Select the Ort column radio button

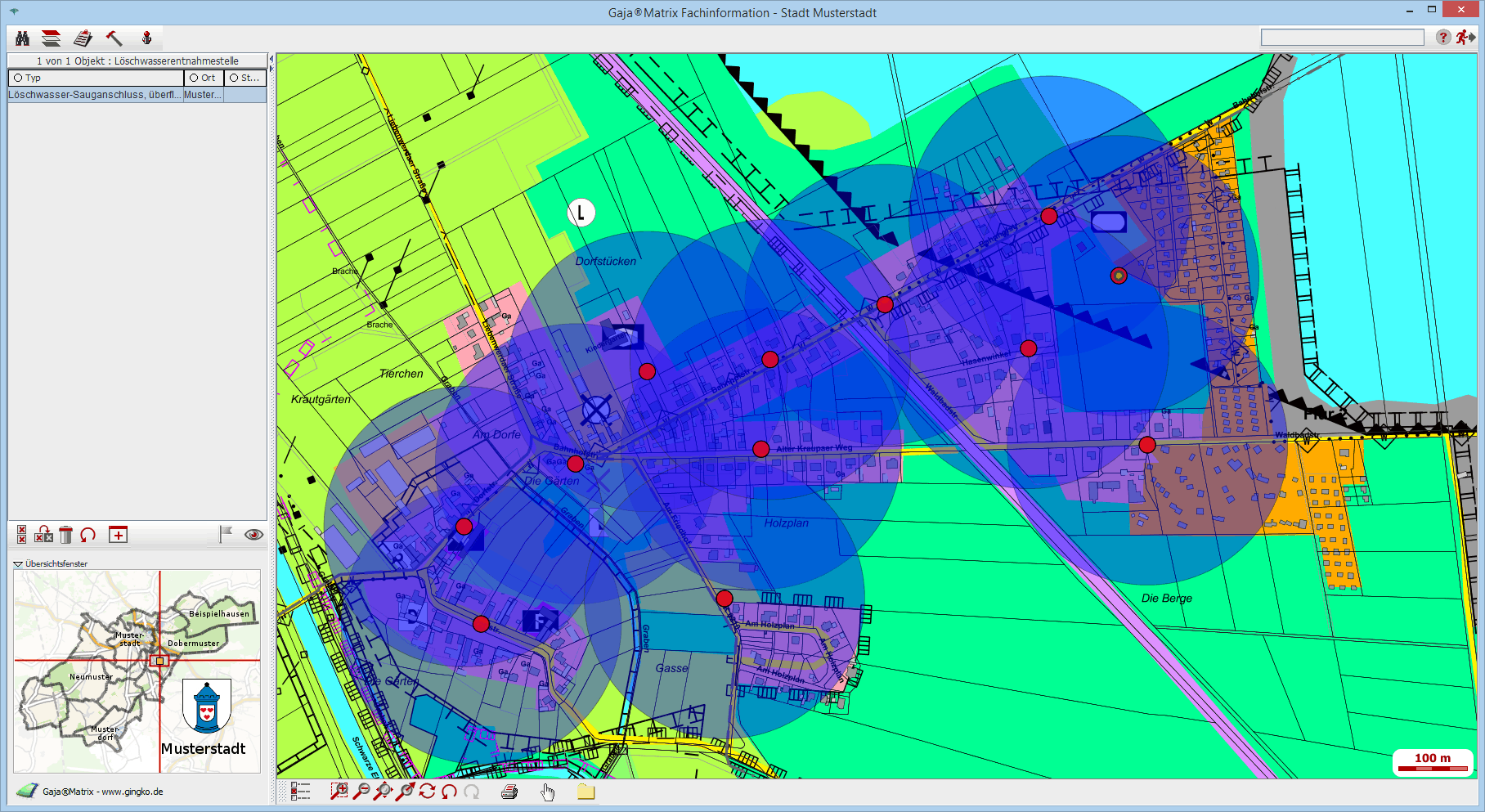point(194,78)
